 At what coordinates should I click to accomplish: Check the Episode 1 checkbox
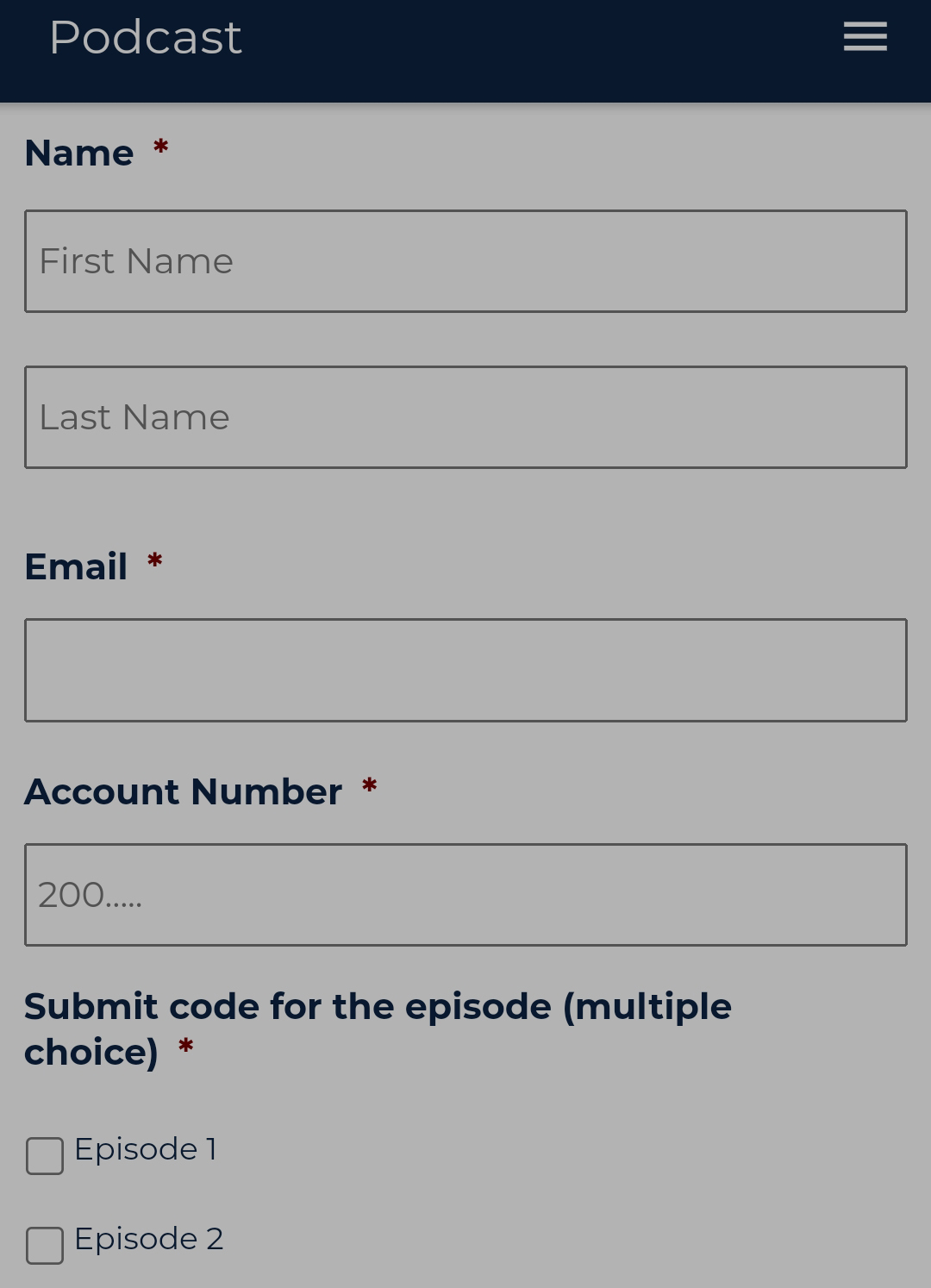point(45,1156)
